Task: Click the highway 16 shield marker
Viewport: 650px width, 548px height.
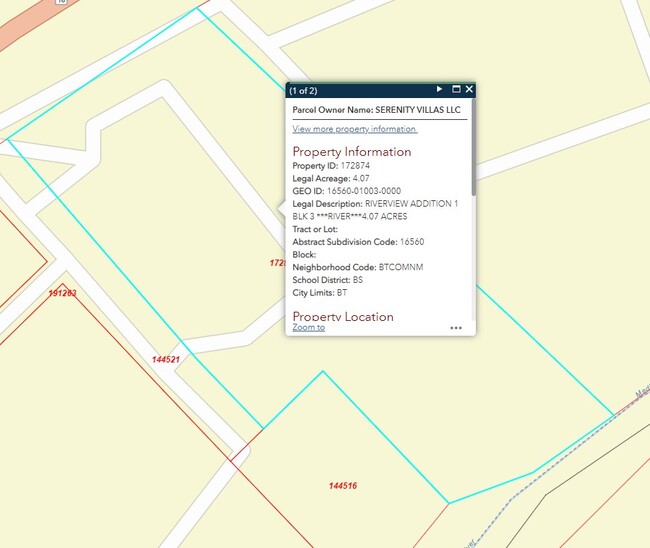Action: click(x=61, y=2)
